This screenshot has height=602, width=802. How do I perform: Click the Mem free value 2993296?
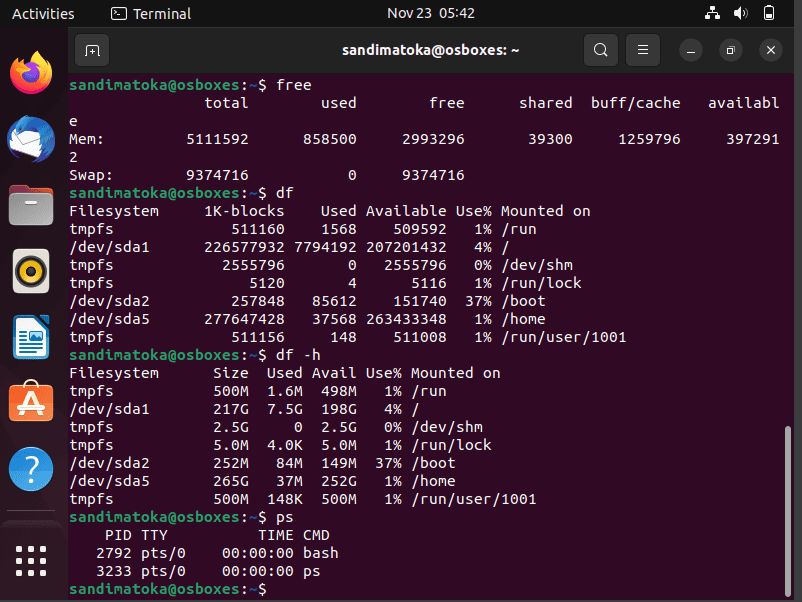433,139
